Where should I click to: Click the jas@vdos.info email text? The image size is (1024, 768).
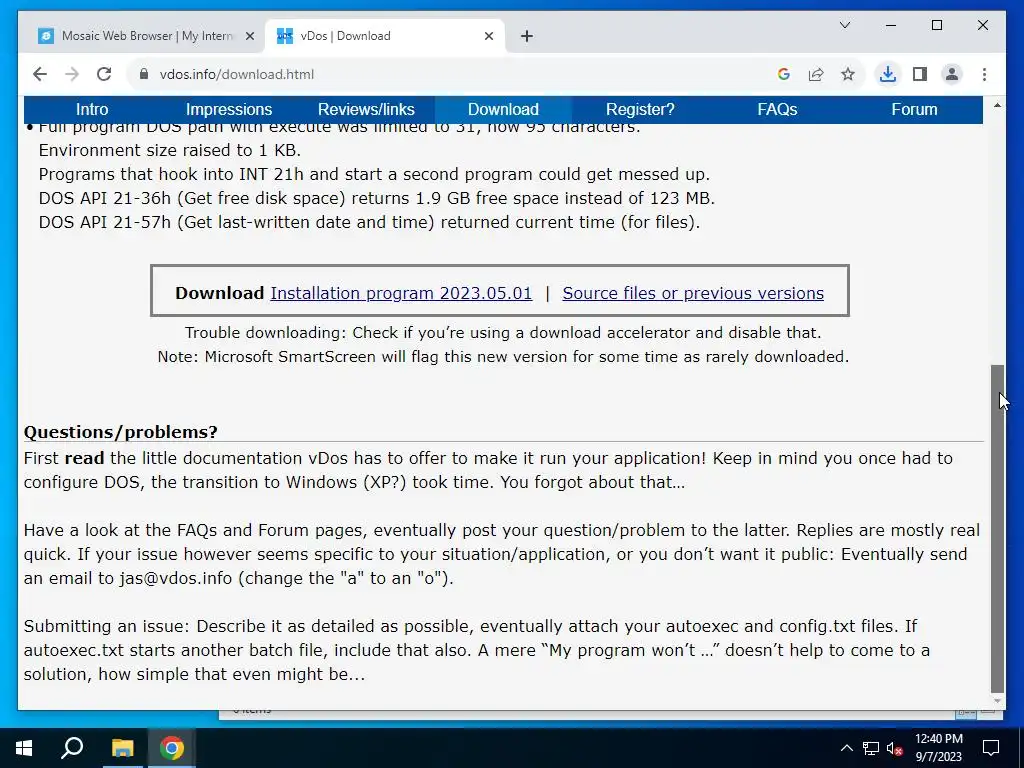(x=175, y=578)
